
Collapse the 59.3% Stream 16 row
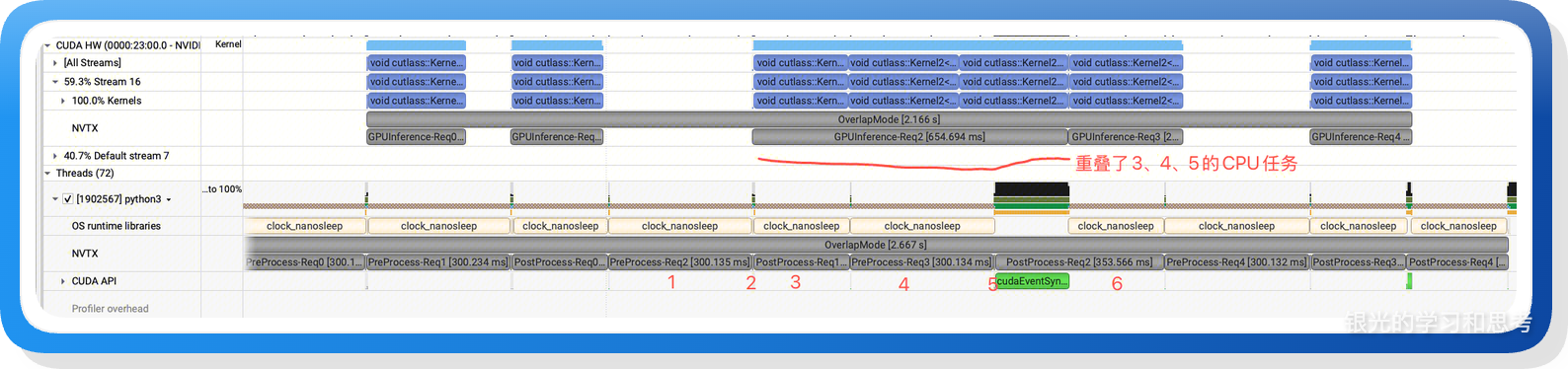(x=55, y=82)
